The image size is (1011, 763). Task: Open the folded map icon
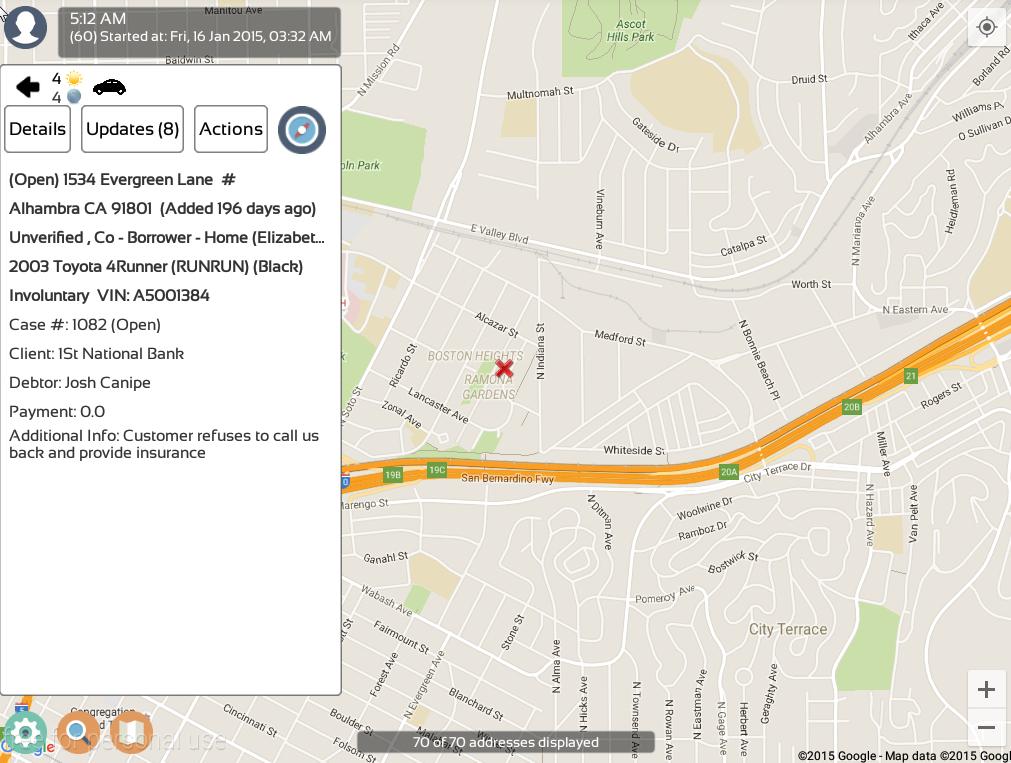pos(130,733)
